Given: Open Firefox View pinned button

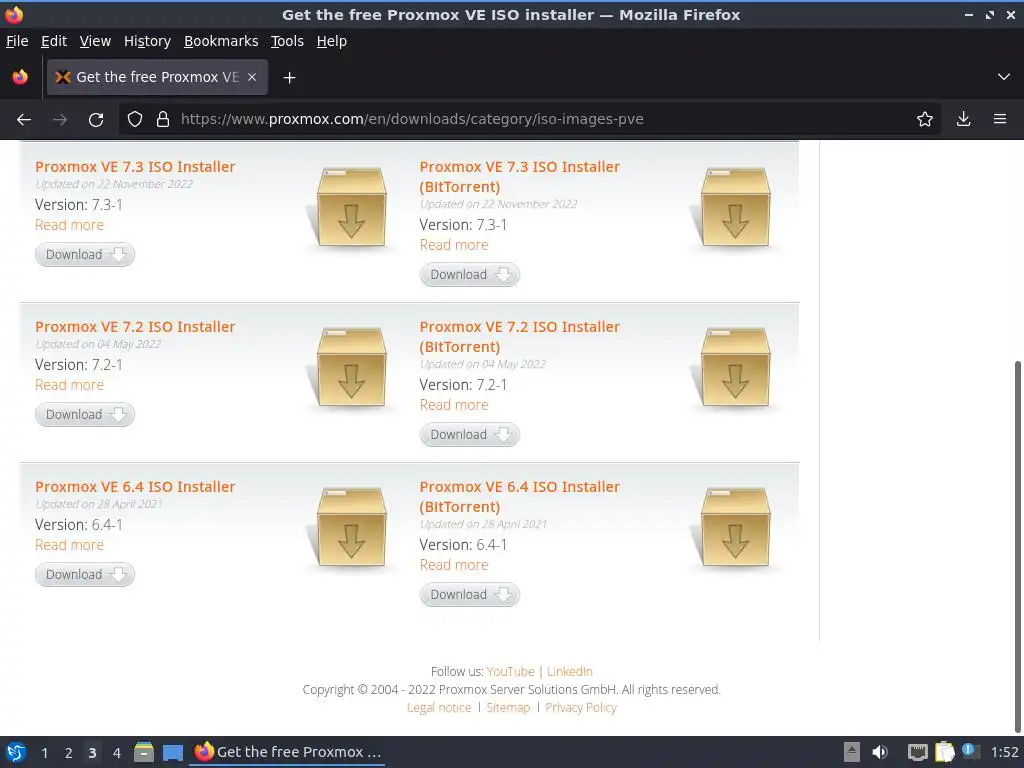Looking at the screenshot, I should pyautogui.click(x=20, y=77).
